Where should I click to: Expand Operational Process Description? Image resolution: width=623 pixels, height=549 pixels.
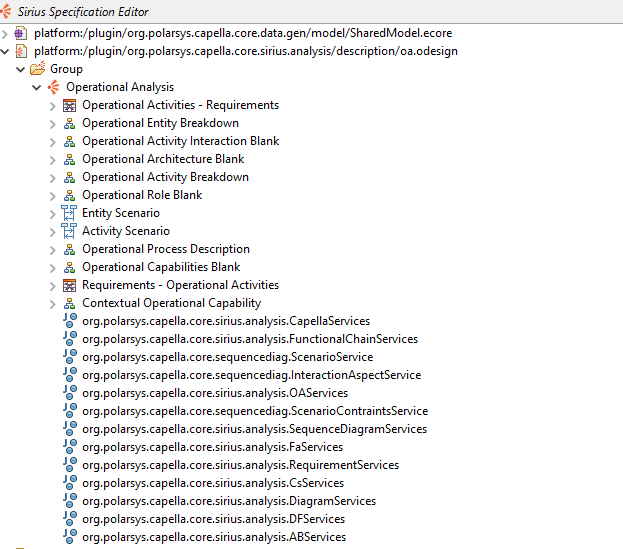[52, 250]
